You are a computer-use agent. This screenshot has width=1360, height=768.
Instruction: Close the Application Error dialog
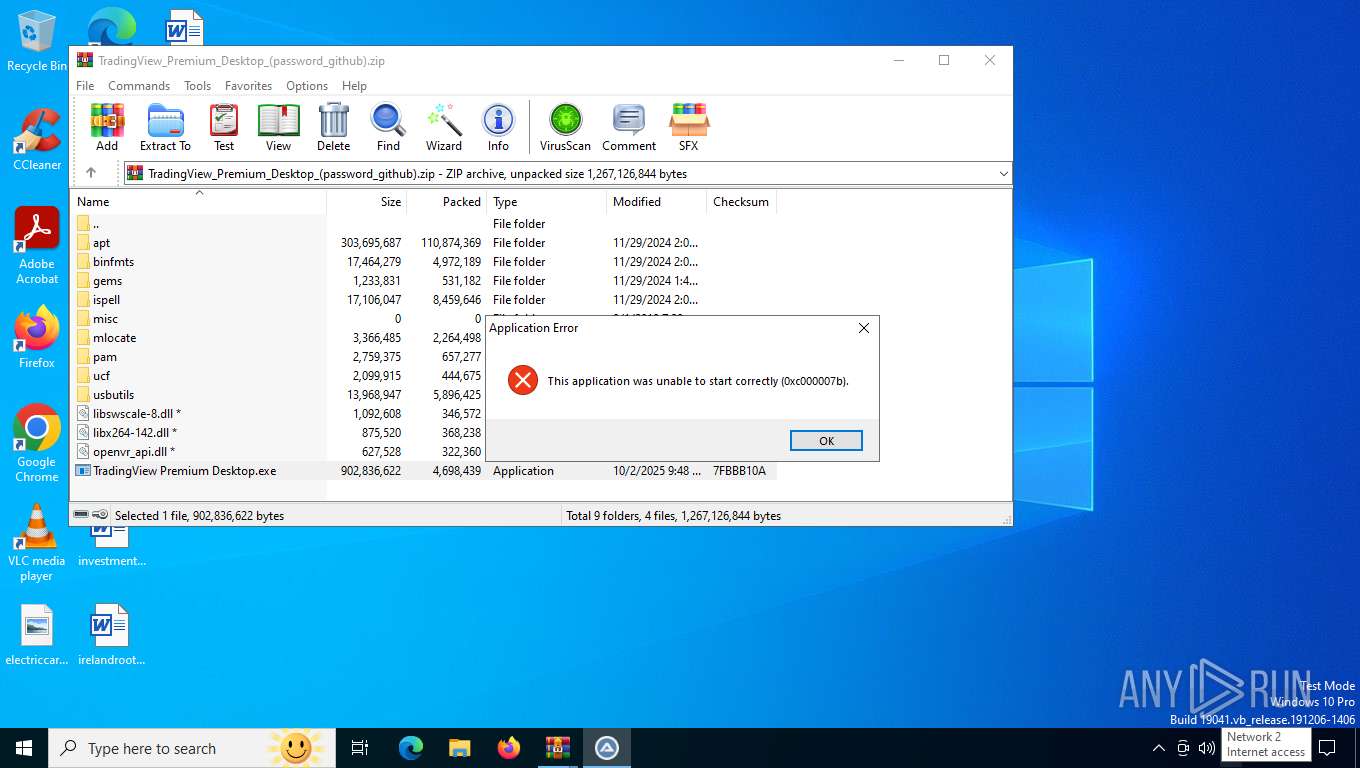(x=864, y=328)
